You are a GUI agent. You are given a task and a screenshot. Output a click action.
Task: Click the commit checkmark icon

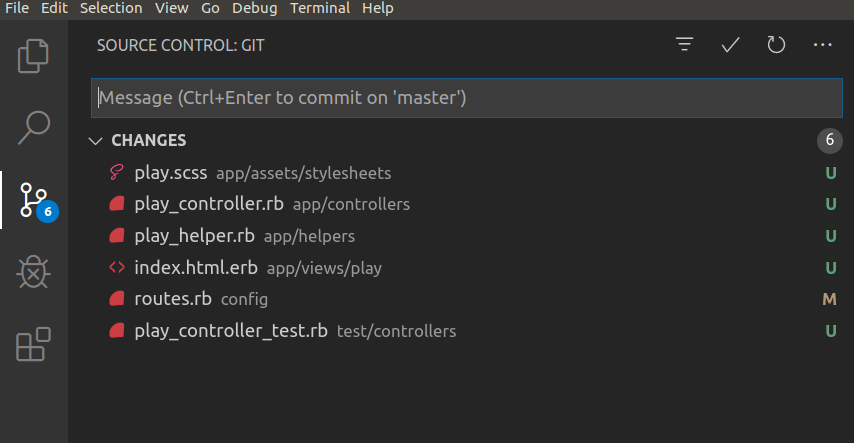click(730, 45)
